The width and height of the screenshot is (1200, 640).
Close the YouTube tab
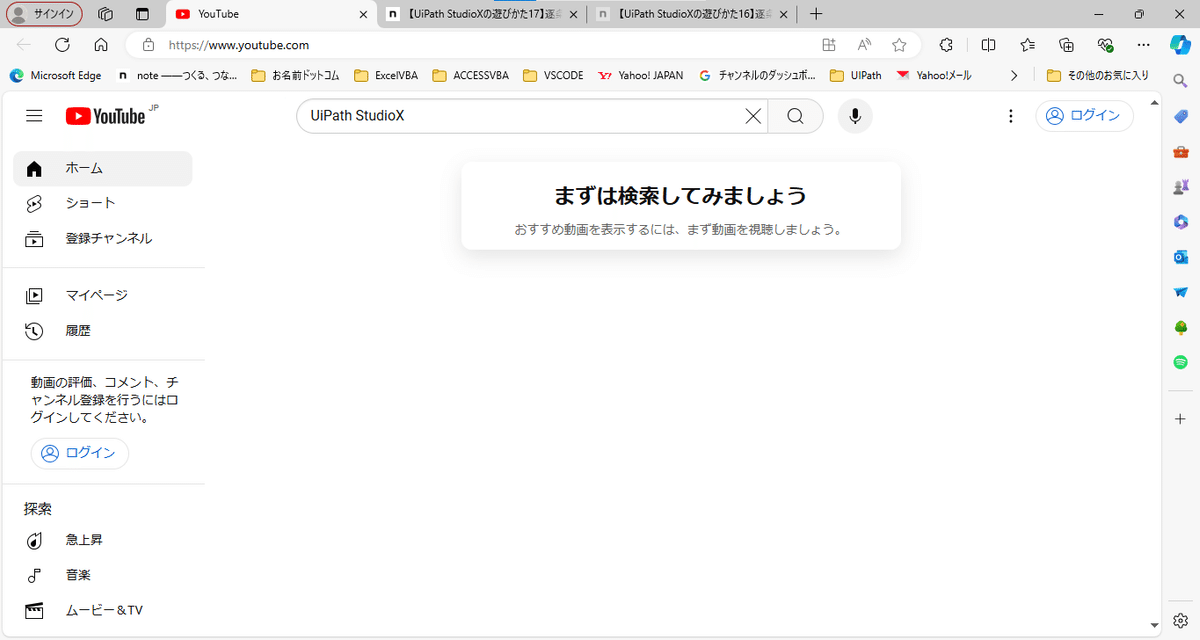363,14
